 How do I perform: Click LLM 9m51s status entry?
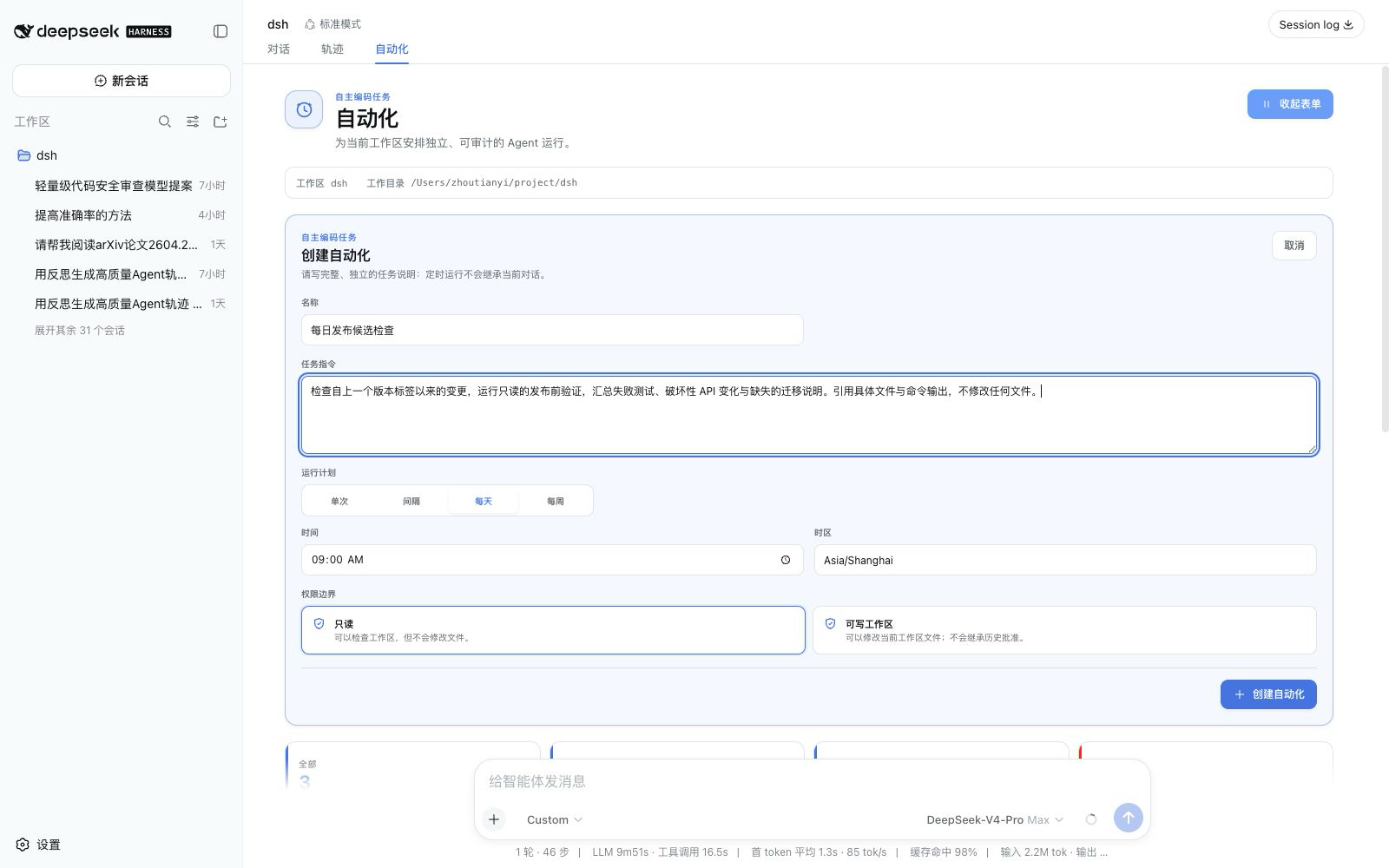click(660, 852)
